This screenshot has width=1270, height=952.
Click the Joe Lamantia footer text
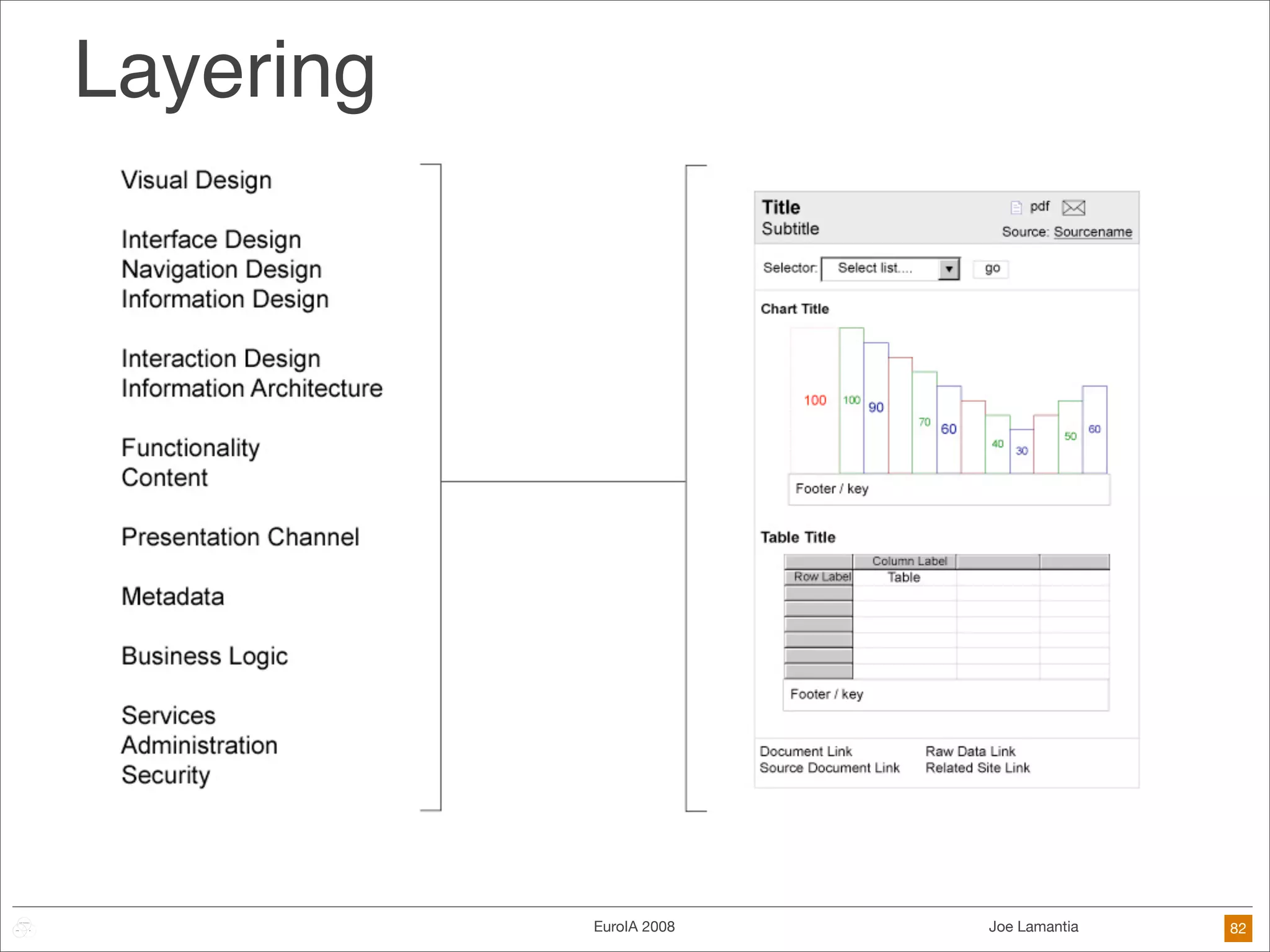click(1033, 927)
